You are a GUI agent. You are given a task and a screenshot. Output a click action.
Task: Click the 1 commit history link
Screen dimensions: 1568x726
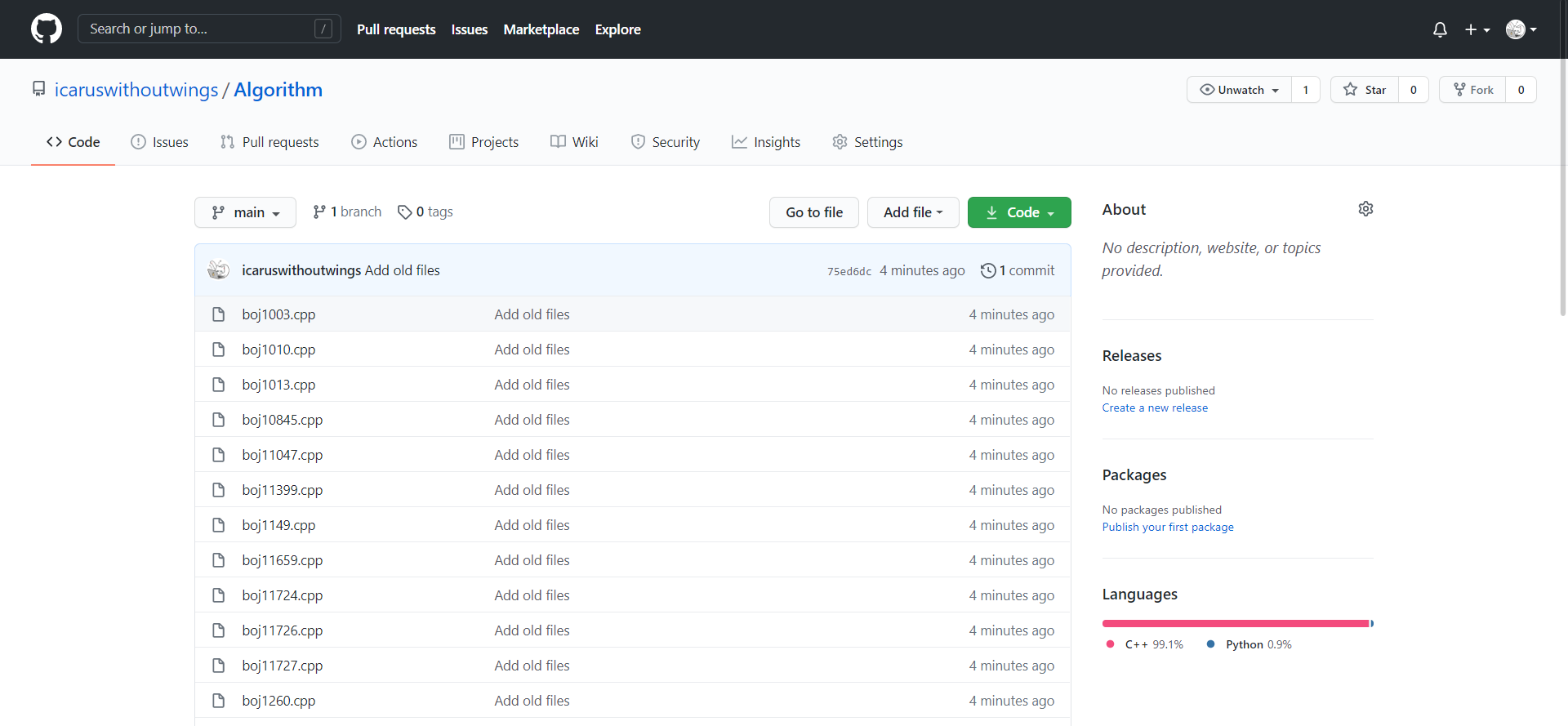click(1018, 270)
